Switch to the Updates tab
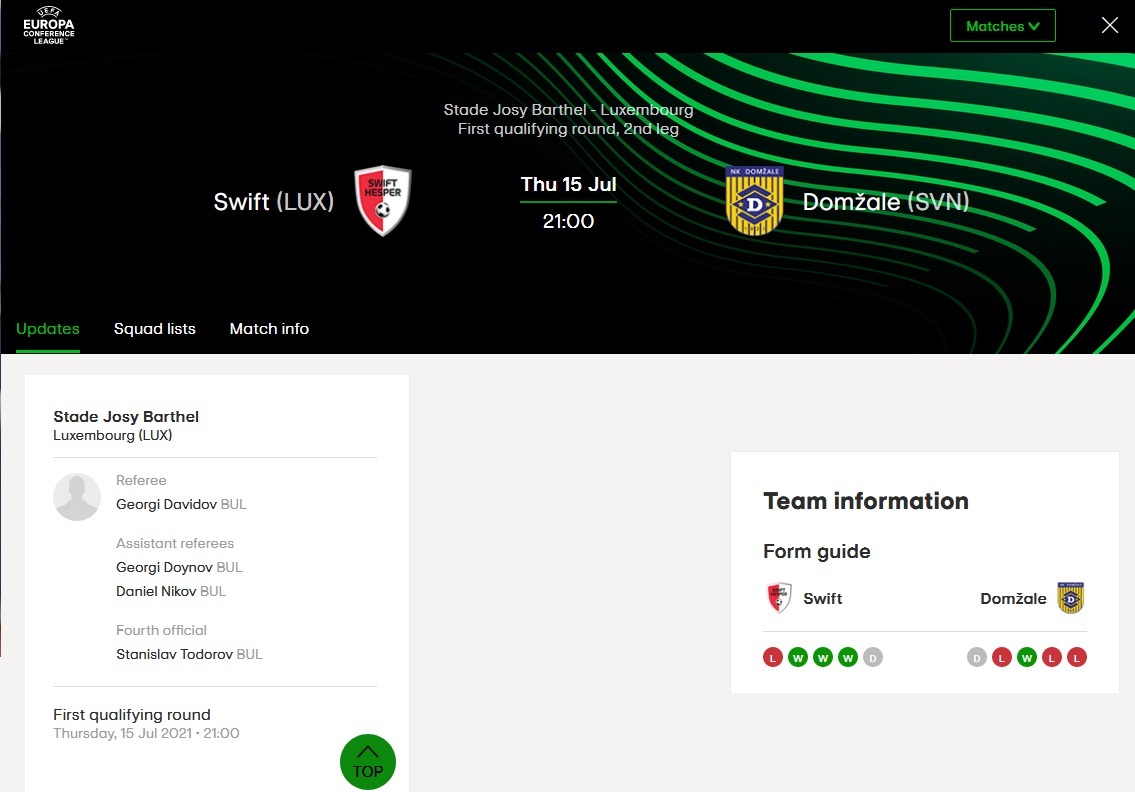Screen dimensions: 1135x792 48,329
